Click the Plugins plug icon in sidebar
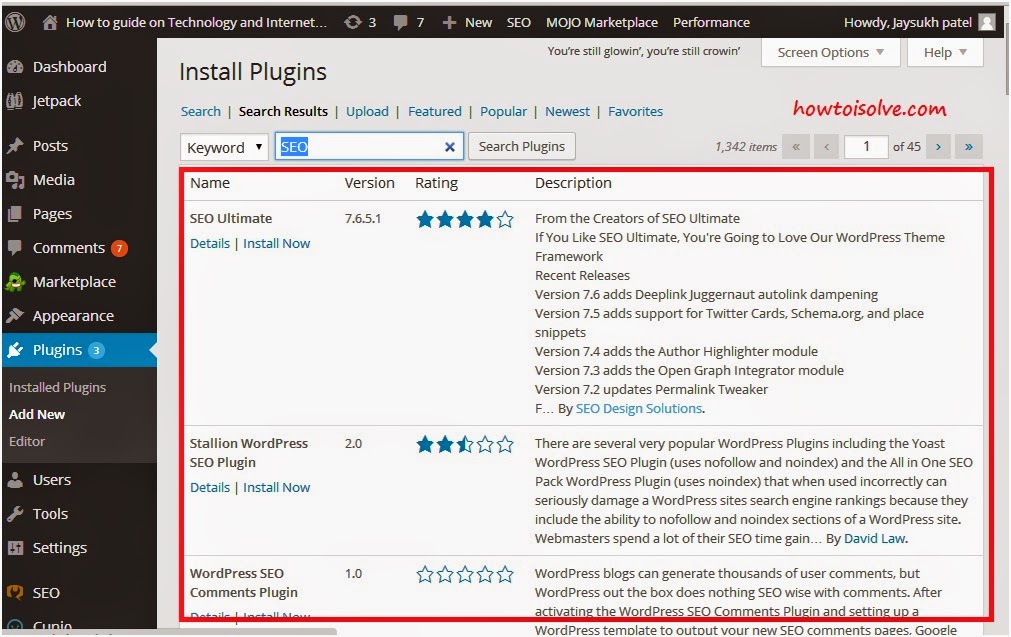Screen dimensions: 1011x637 click(15, 350)
